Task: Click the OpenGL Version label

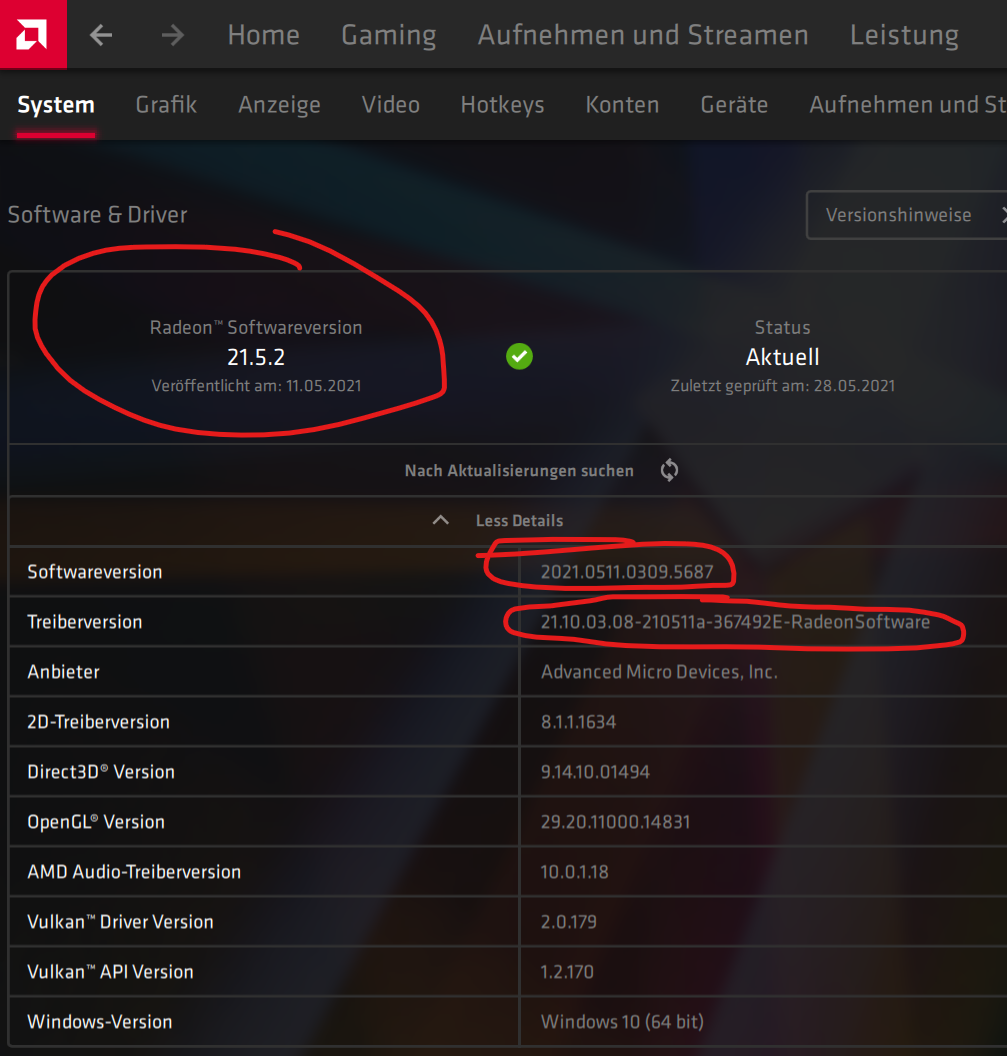Action: (x=96, y=822)
